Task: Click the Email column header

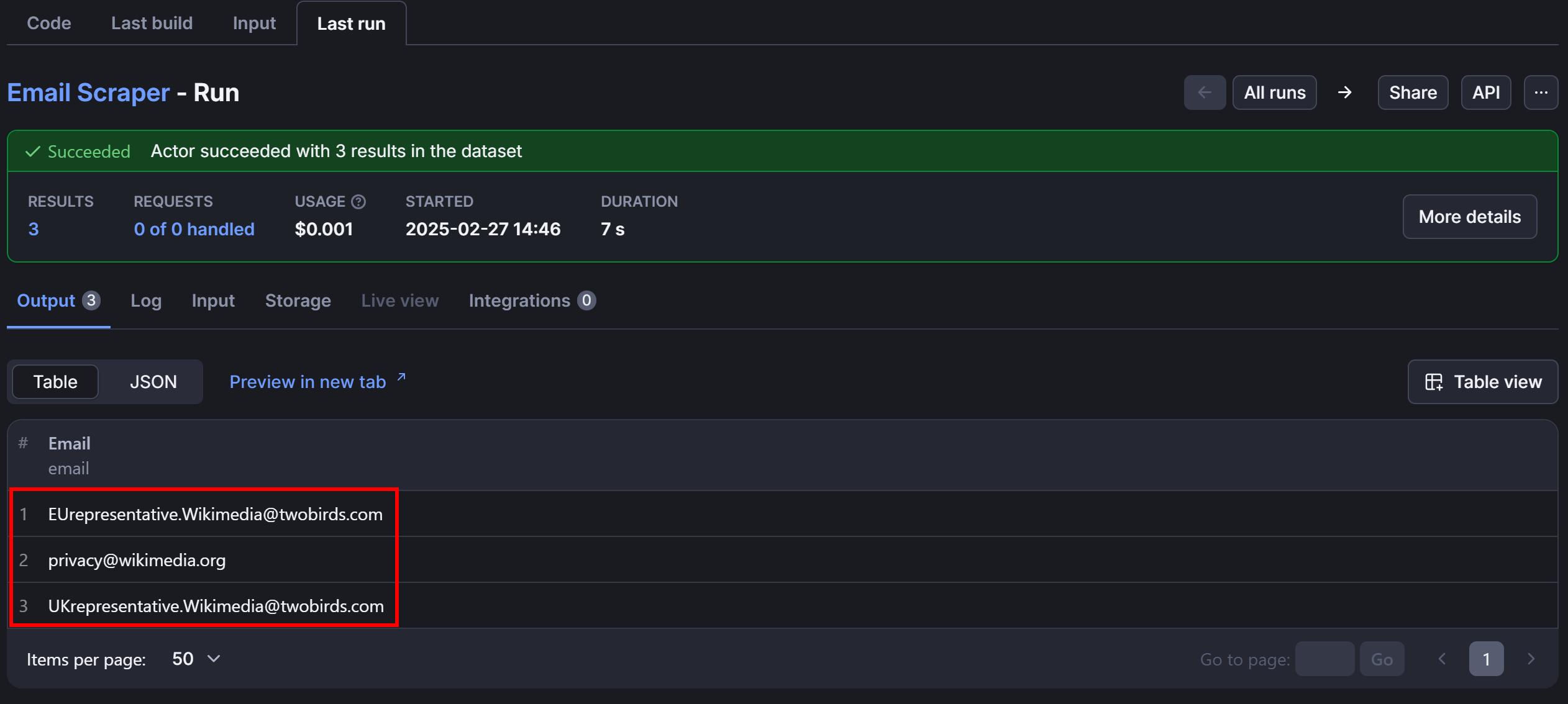Action: (69, 443)
